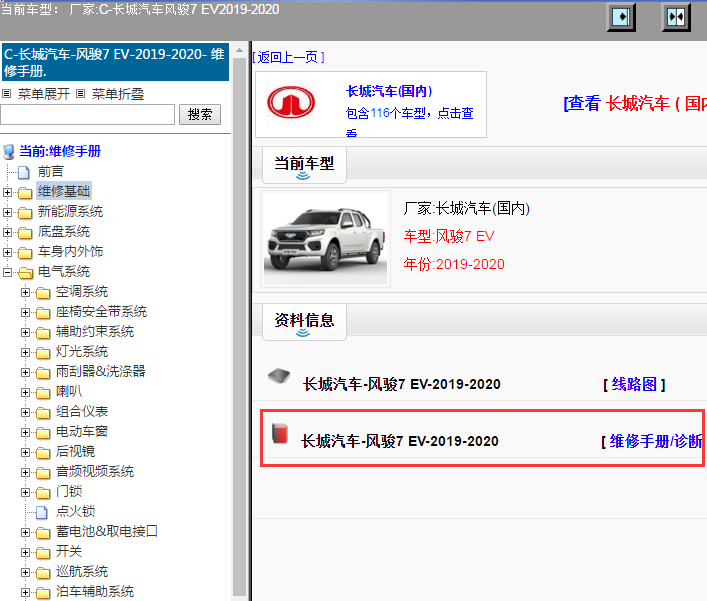Click the 新能源系统 folder icon
Screen dimensions: 707x601
[x=25, y=212]
